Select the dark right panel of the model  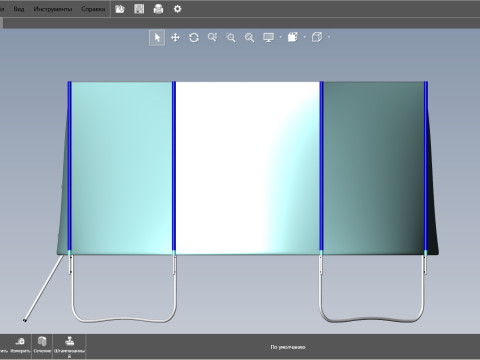click(373, 168)
